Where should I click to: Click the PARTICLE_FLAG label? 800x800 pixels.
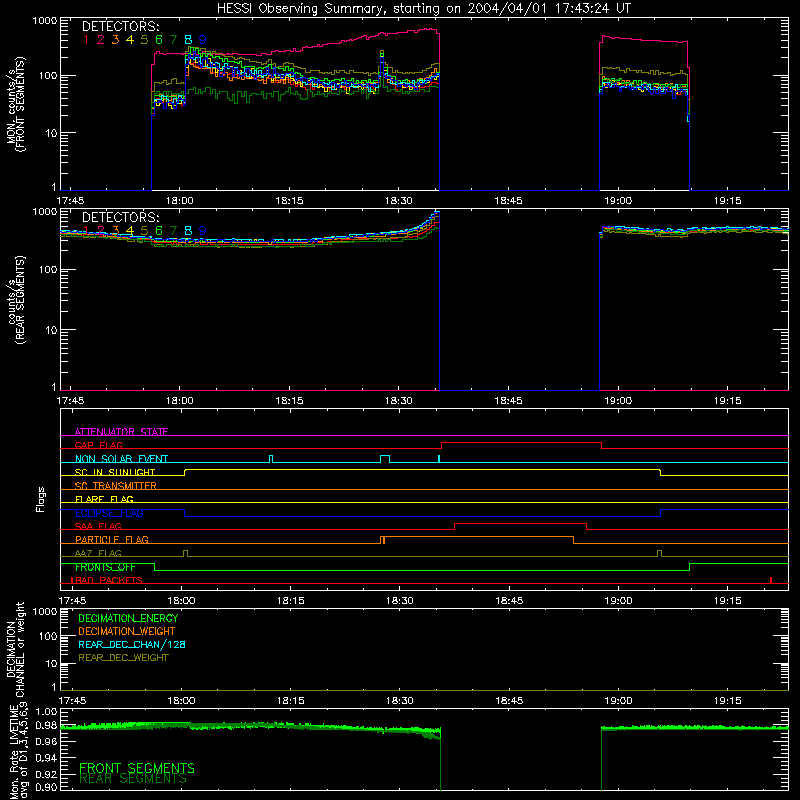point(112,539)
